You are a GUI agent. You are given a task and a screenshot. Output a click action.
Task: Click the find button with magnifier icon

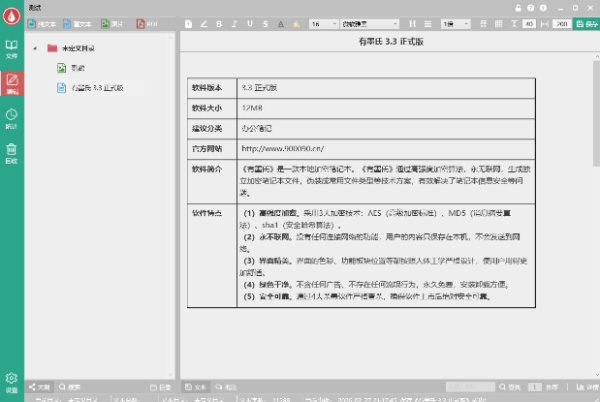pos(510,387)
